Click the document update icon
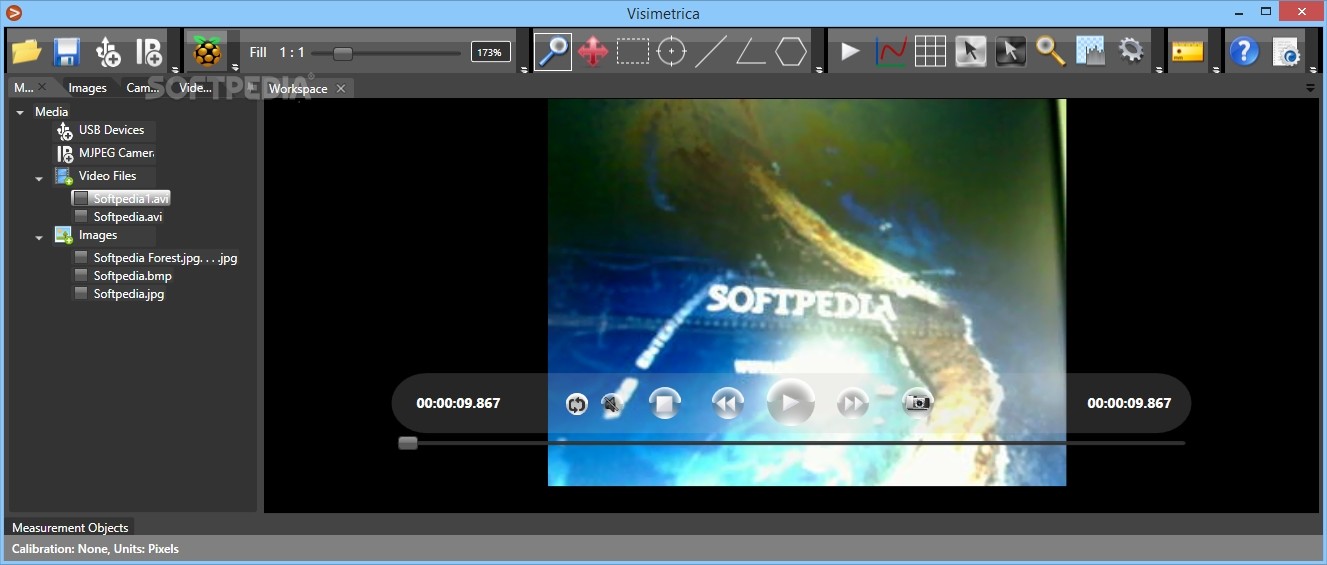This screenshot has height=565, width=1327. [x=1286, y=51]
